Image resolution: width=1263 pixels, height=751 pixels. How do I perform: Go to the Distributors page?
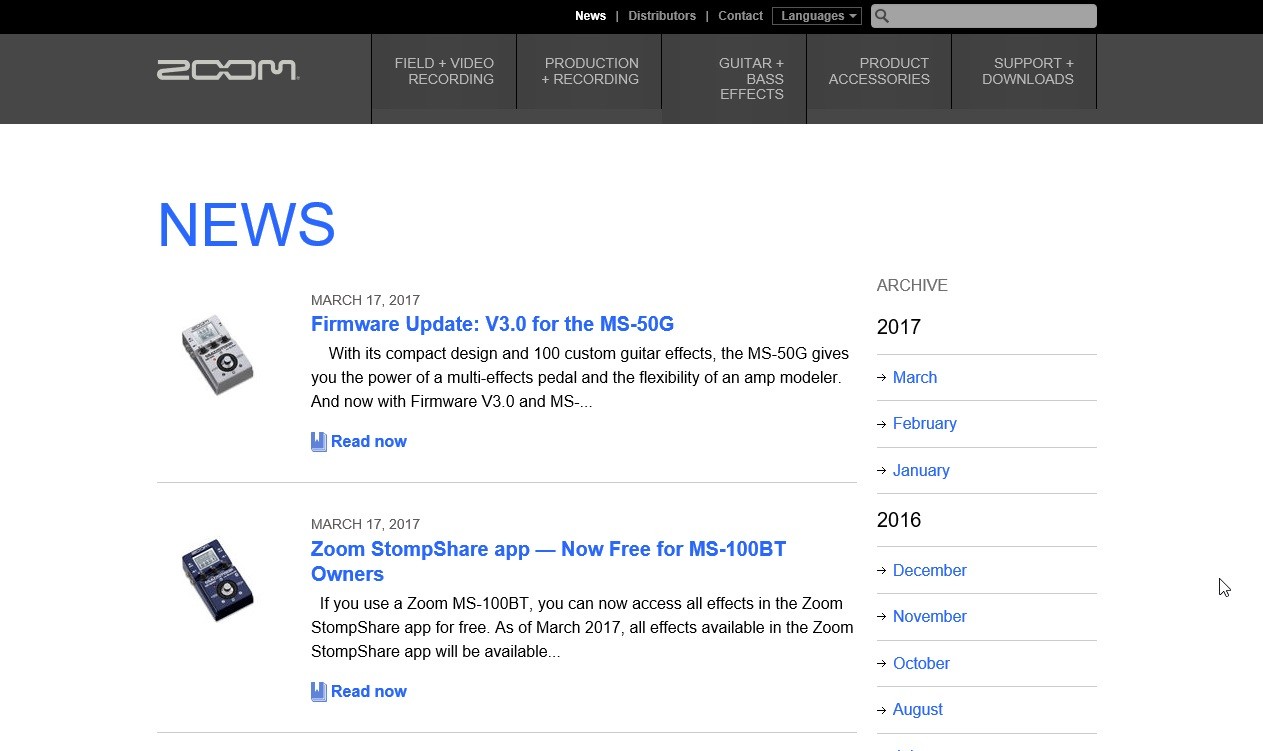tap(662, 16)
